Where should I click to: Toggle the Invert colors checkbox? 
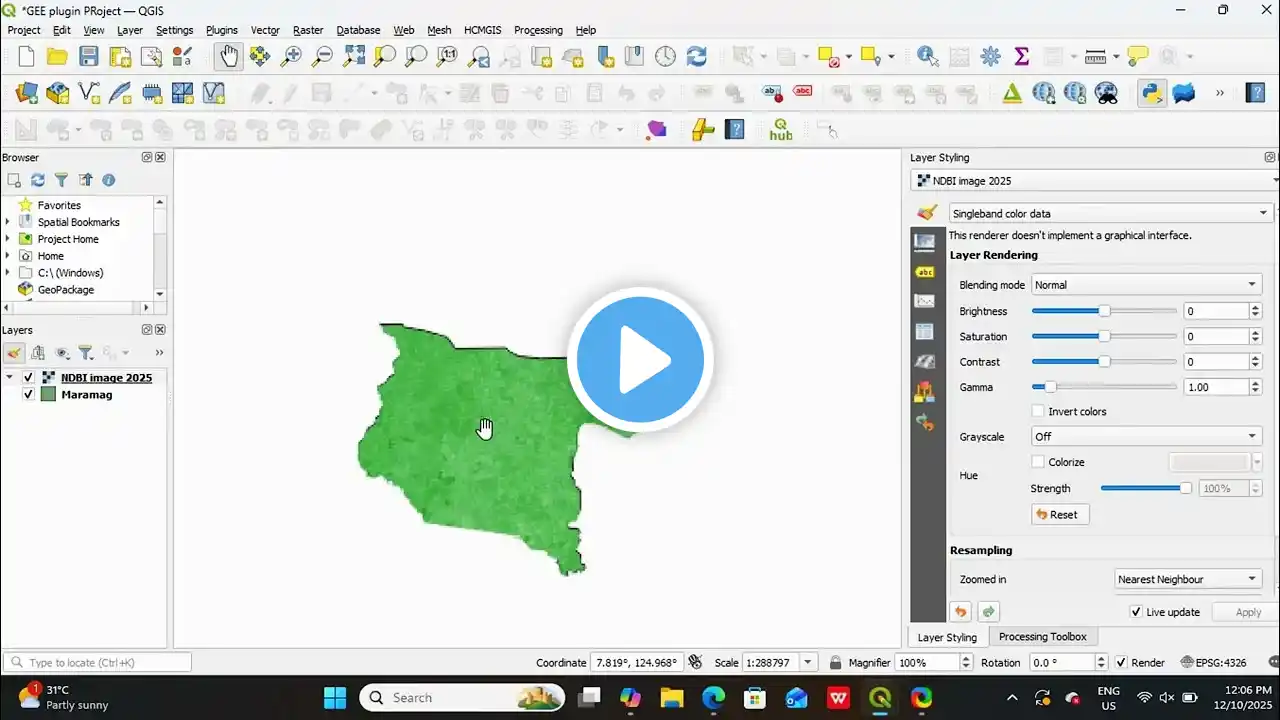point(1038,411)
